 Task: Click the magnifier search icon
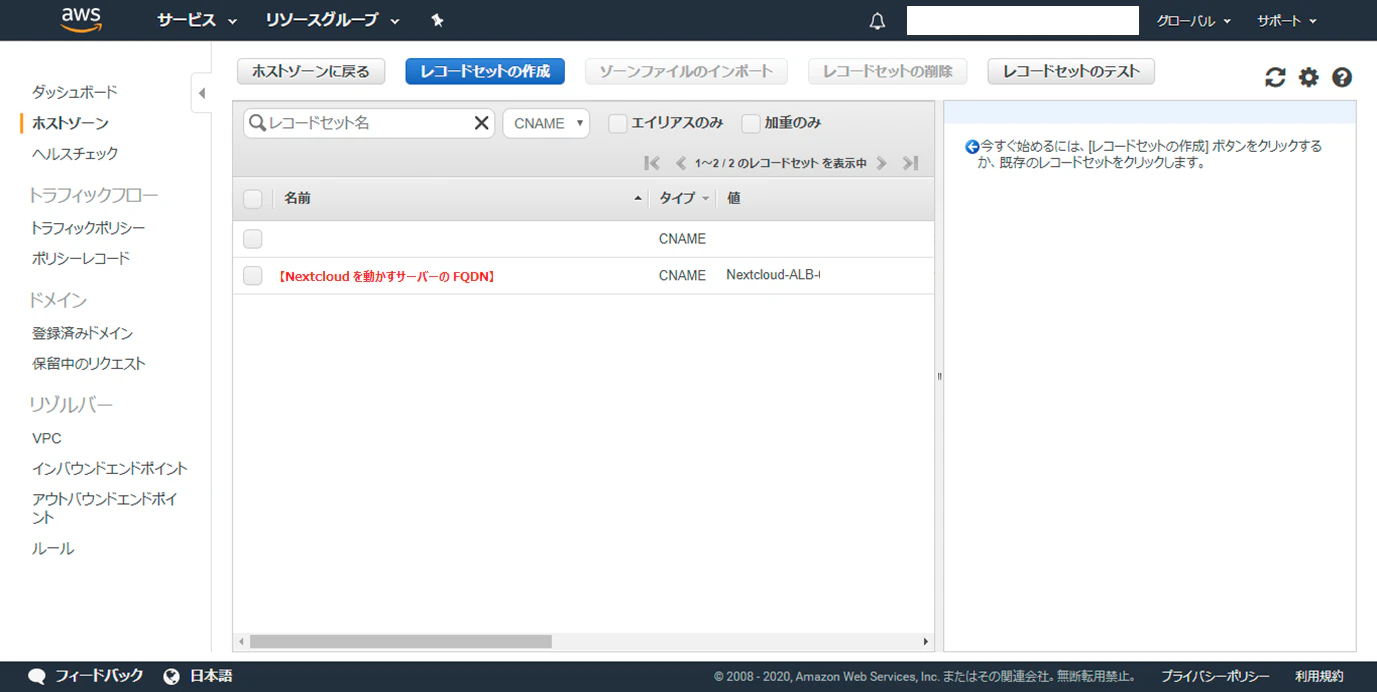[x=257, y=123]
